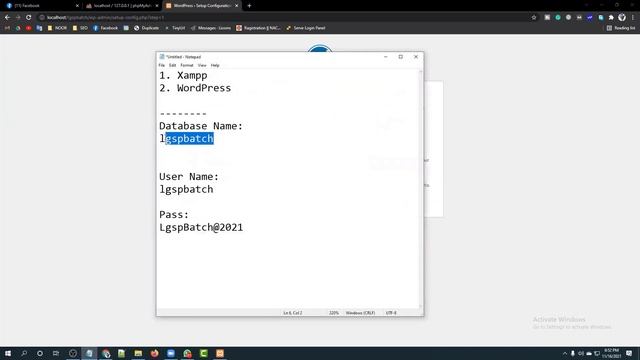This screenshot has width=640, height=360.
Task: Open the TinyUrl bookmark
Action: 175,28
